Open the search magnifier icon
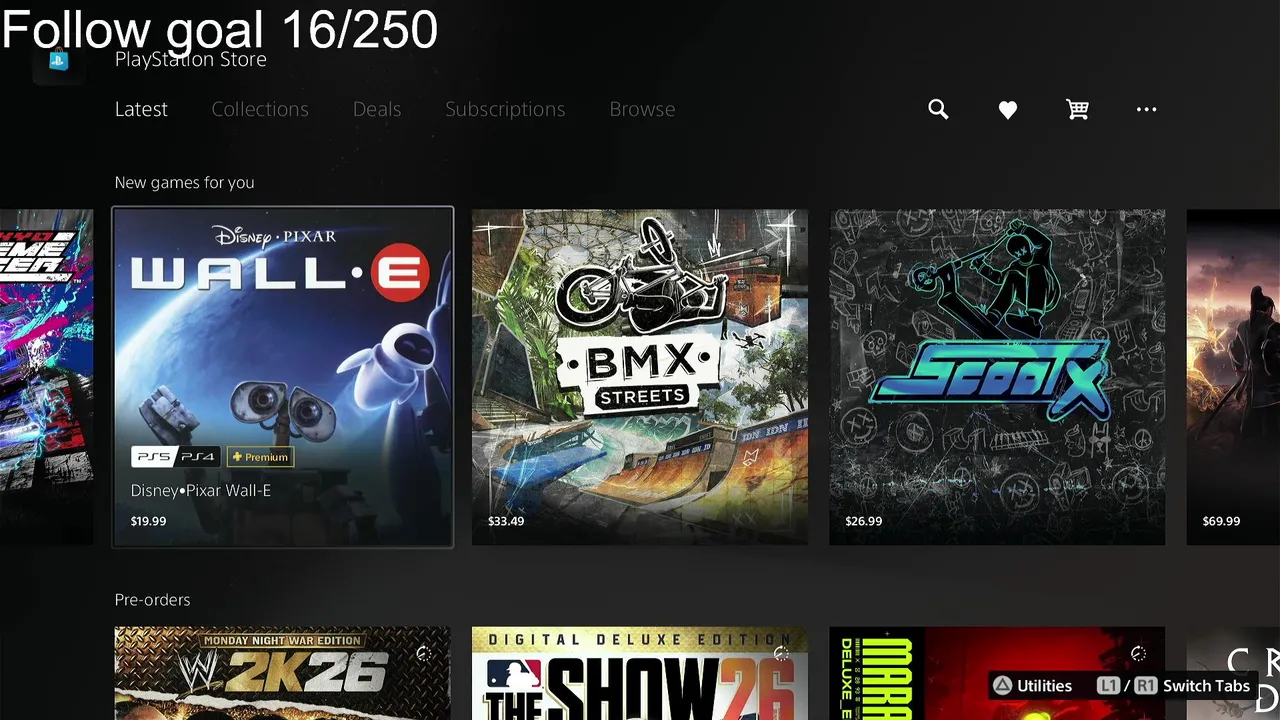The width and height of the screenshot is (1280, 720). (938, 109)
